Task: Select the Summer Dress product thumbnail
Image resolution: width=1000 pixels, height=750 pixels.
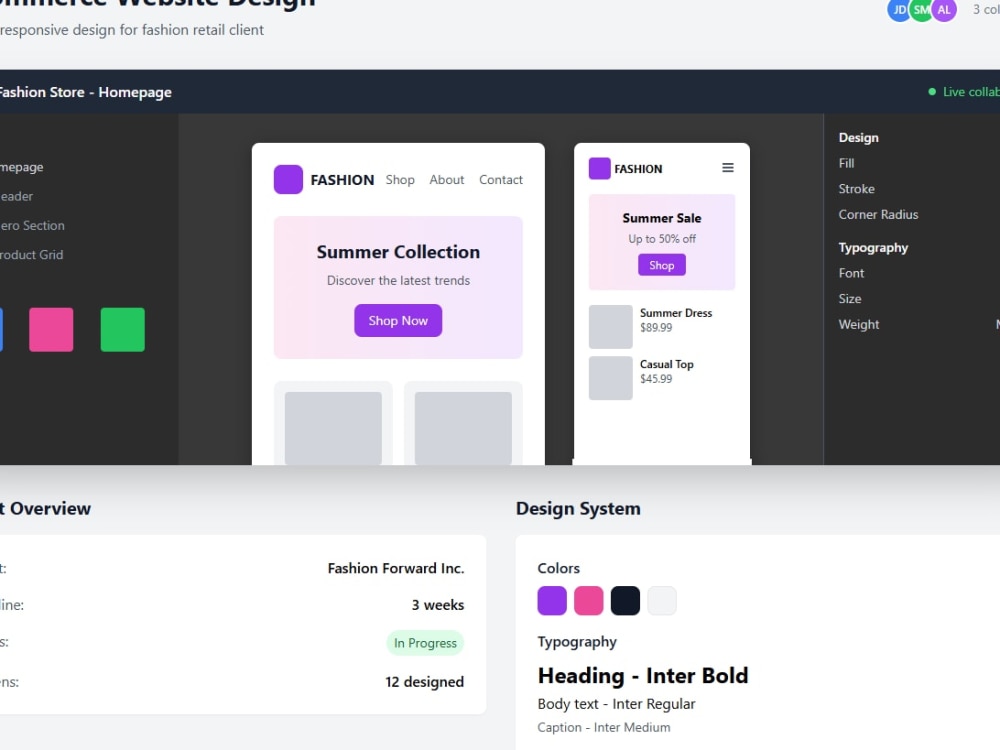Action: tap(610, 327)
